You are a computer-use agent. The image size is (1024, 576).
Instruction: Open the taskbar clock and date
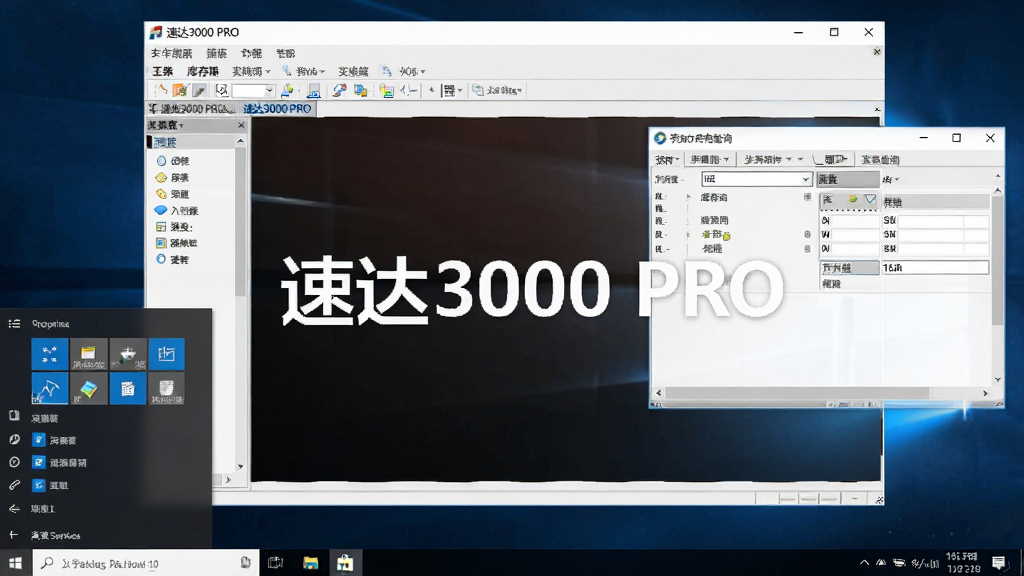961,562
